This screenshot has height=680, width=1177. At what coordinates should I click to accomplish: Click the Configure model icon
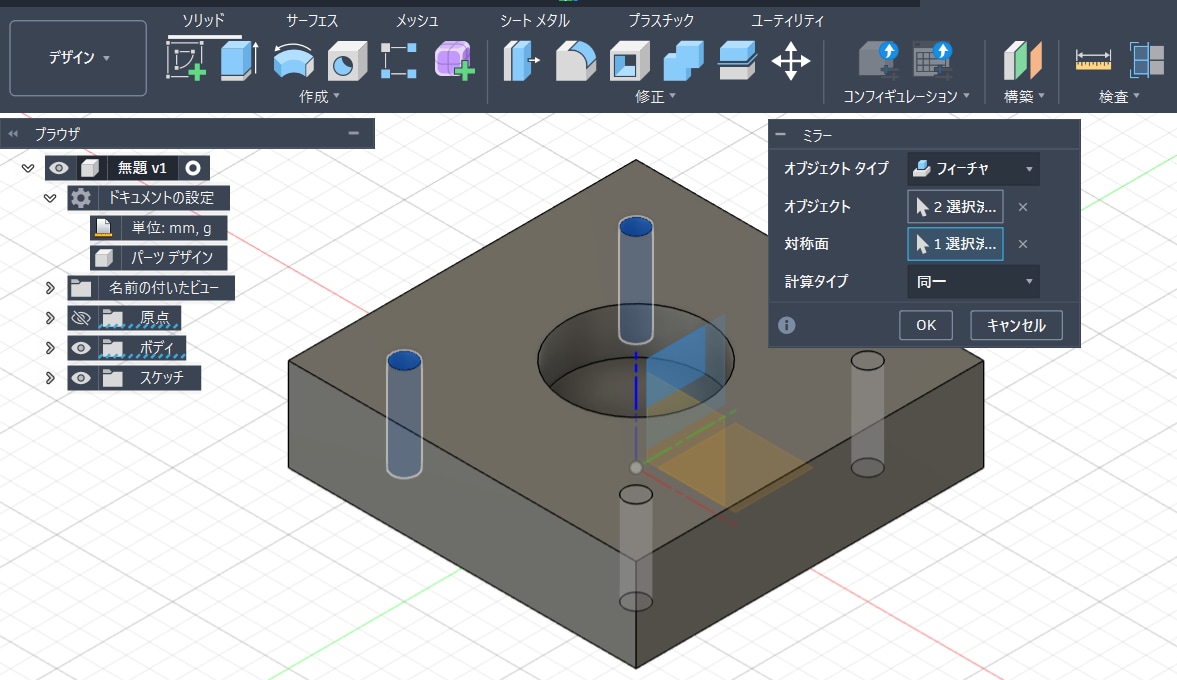pos(880,60)
